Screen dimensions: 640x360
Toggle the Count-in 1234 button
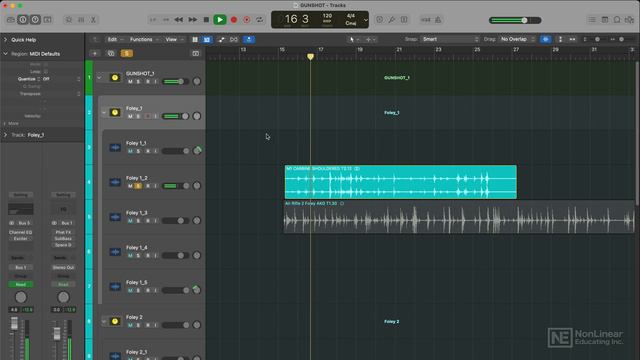coord(426,20)
